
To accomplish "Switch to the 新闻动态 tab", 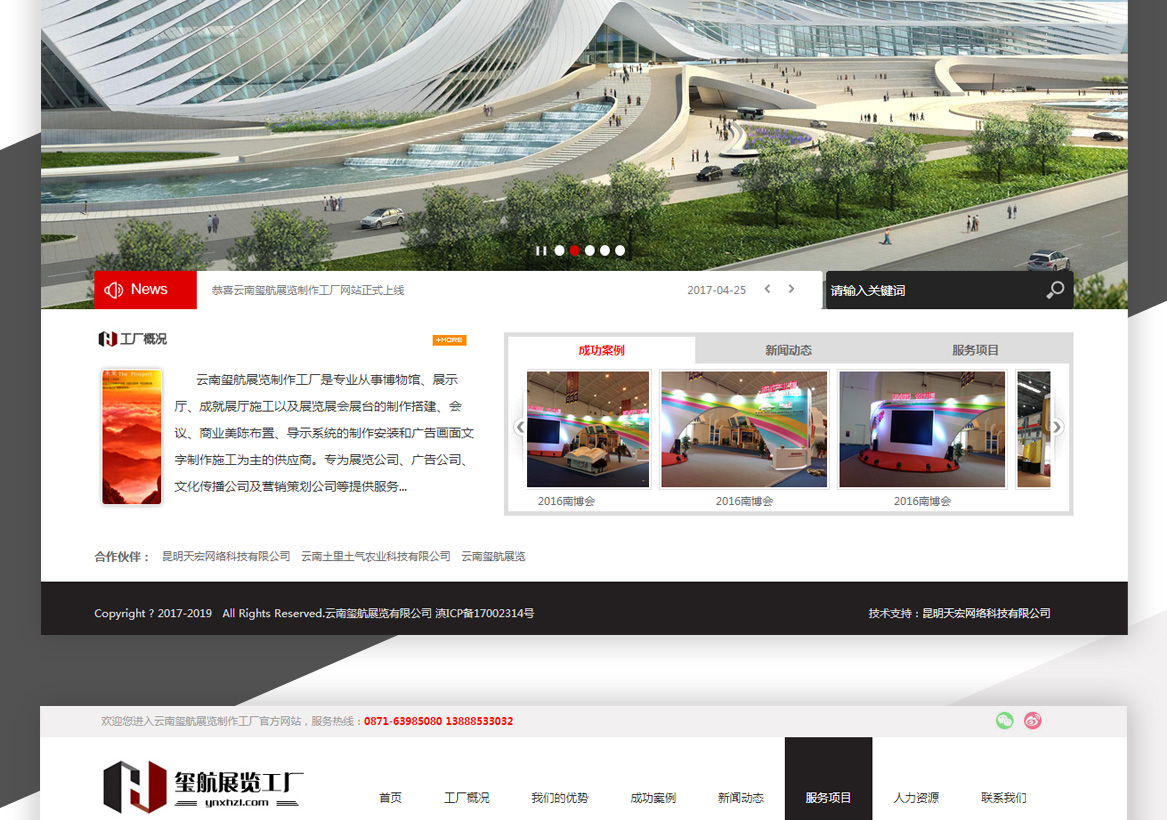I will [x=788, y=350].
